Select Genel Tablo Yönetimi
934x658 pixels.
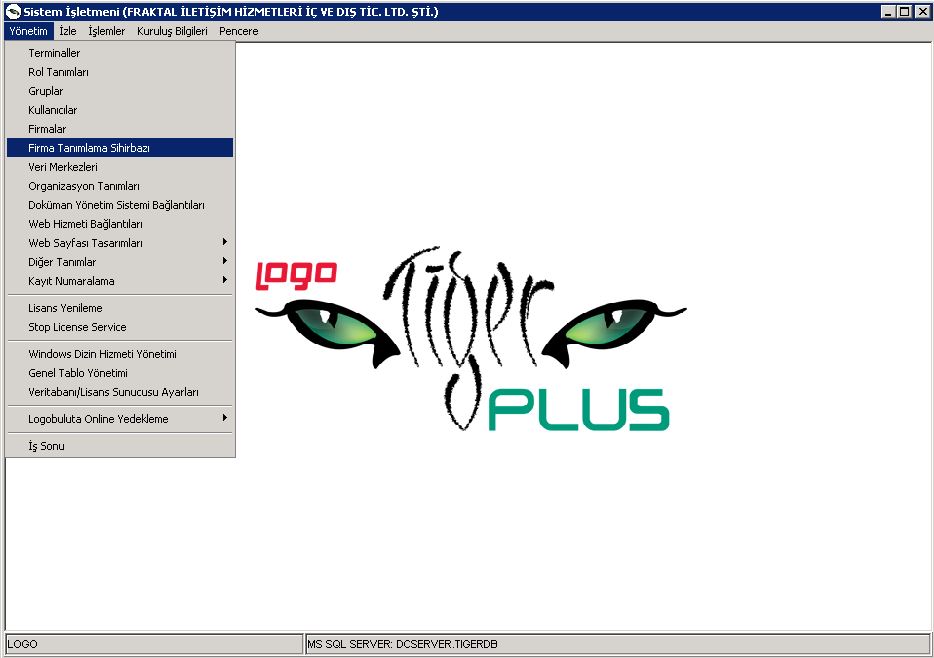click(x=120, y=373)
